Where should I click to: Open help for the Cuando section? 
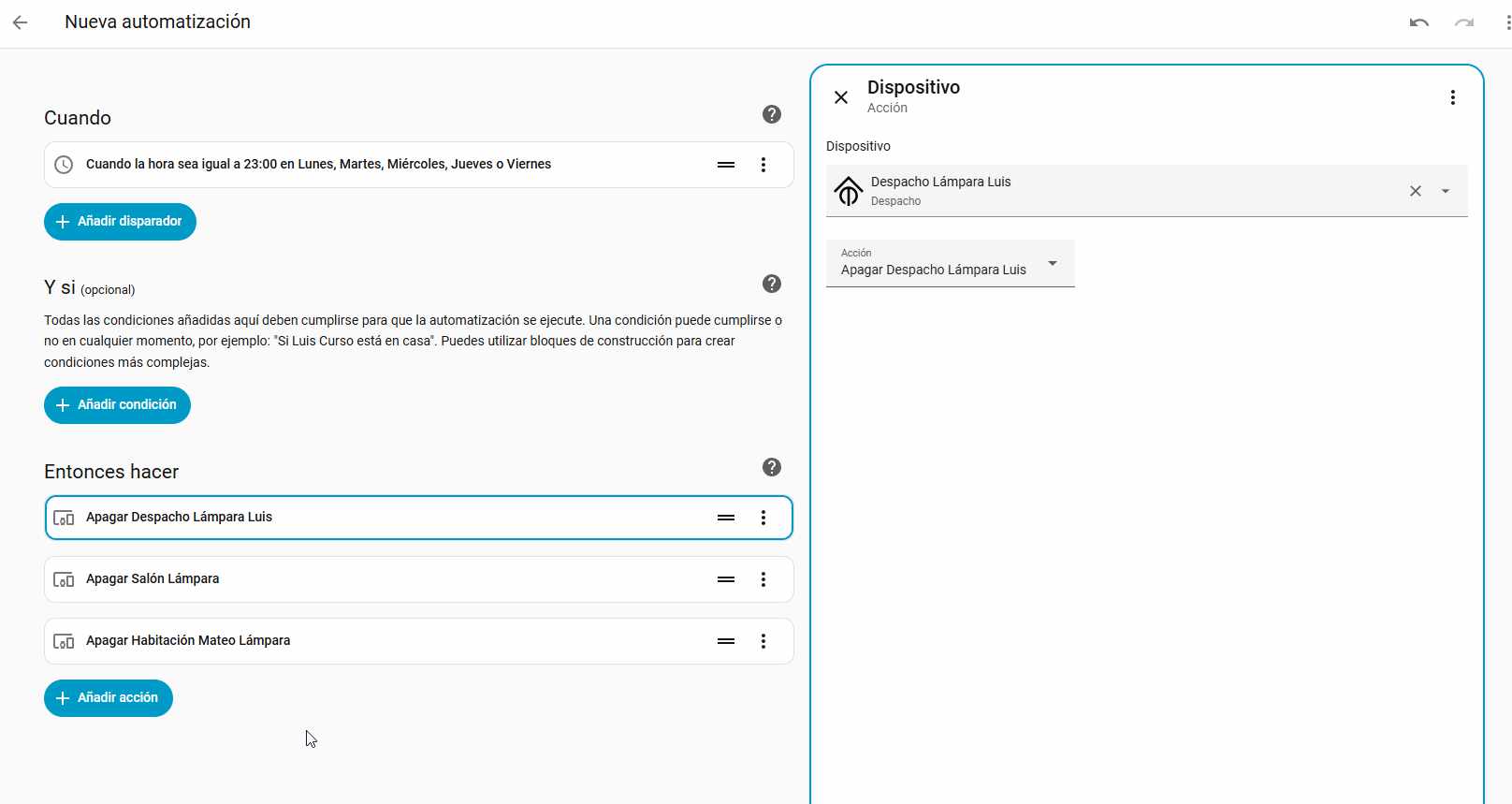[x=771, y=114]
